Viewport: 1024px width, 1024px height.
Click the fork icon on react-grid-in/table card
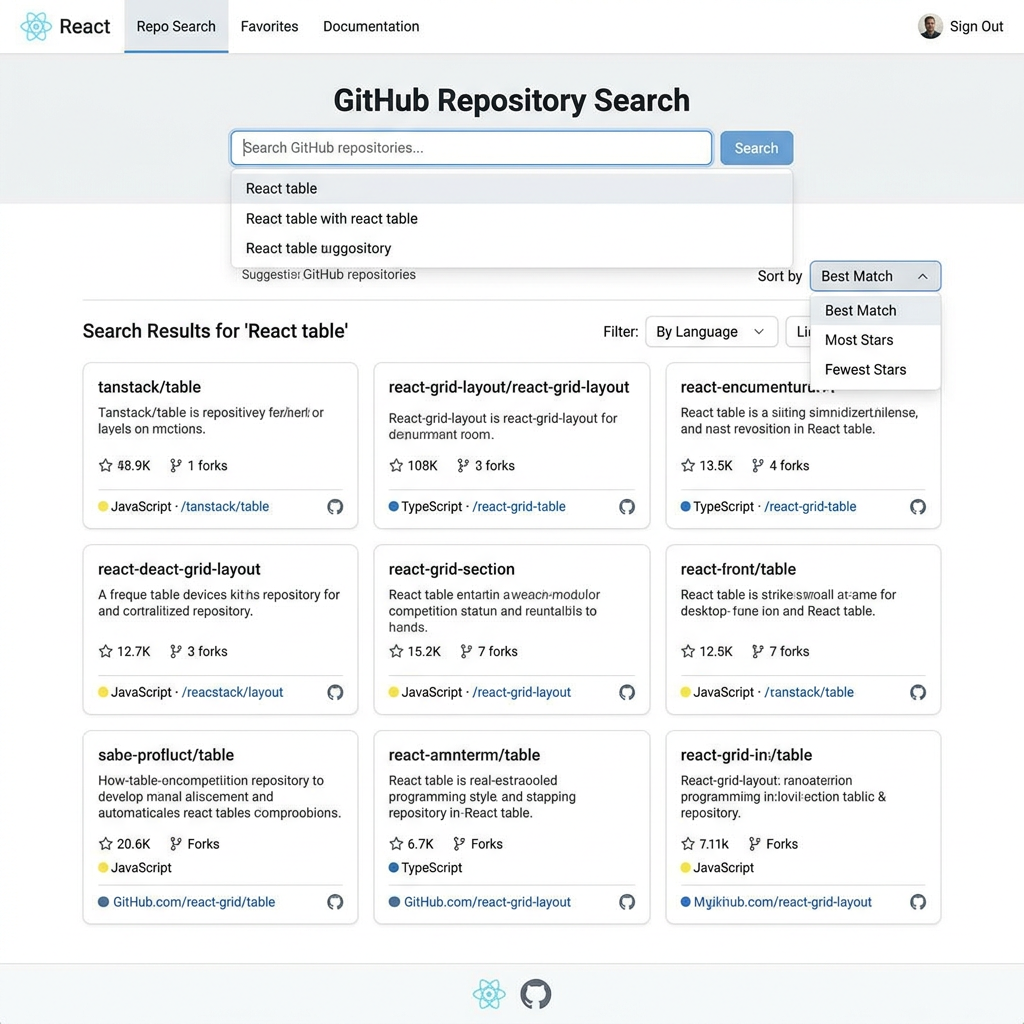[x=754, y=844]
